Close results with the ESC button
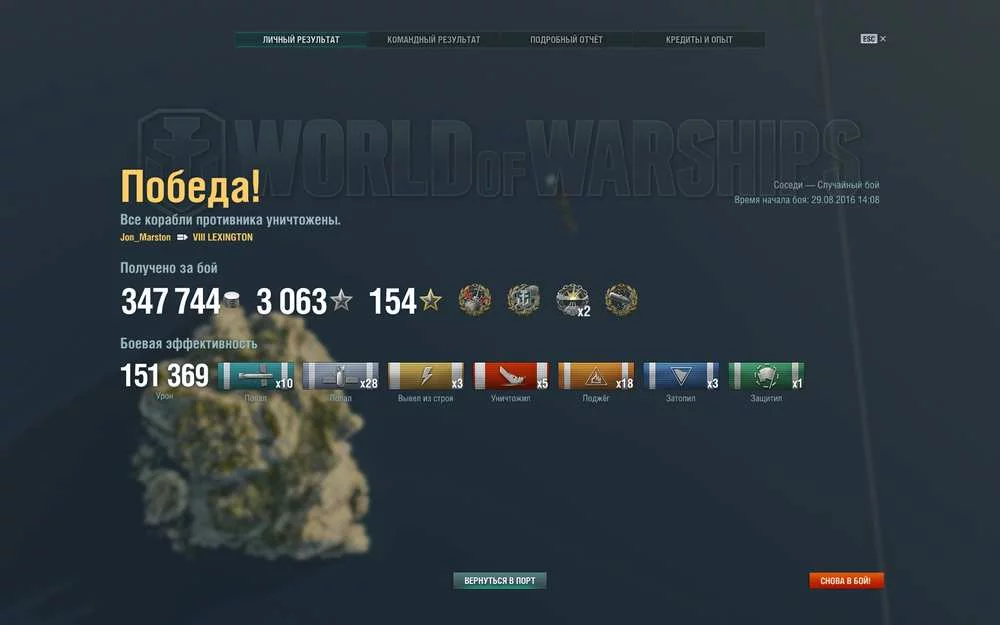 (873, 39)
